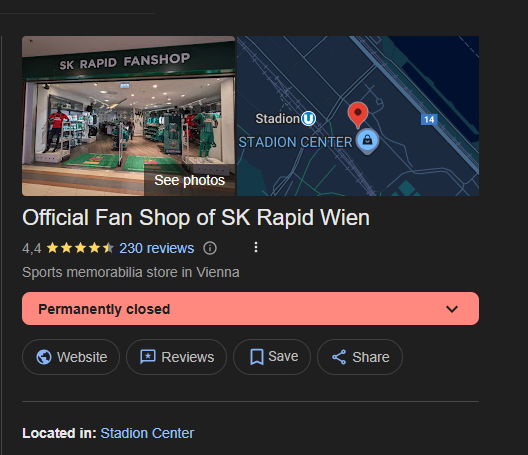Click See photos on the shop image
The image size is (528, 455).
pos(190,181)
